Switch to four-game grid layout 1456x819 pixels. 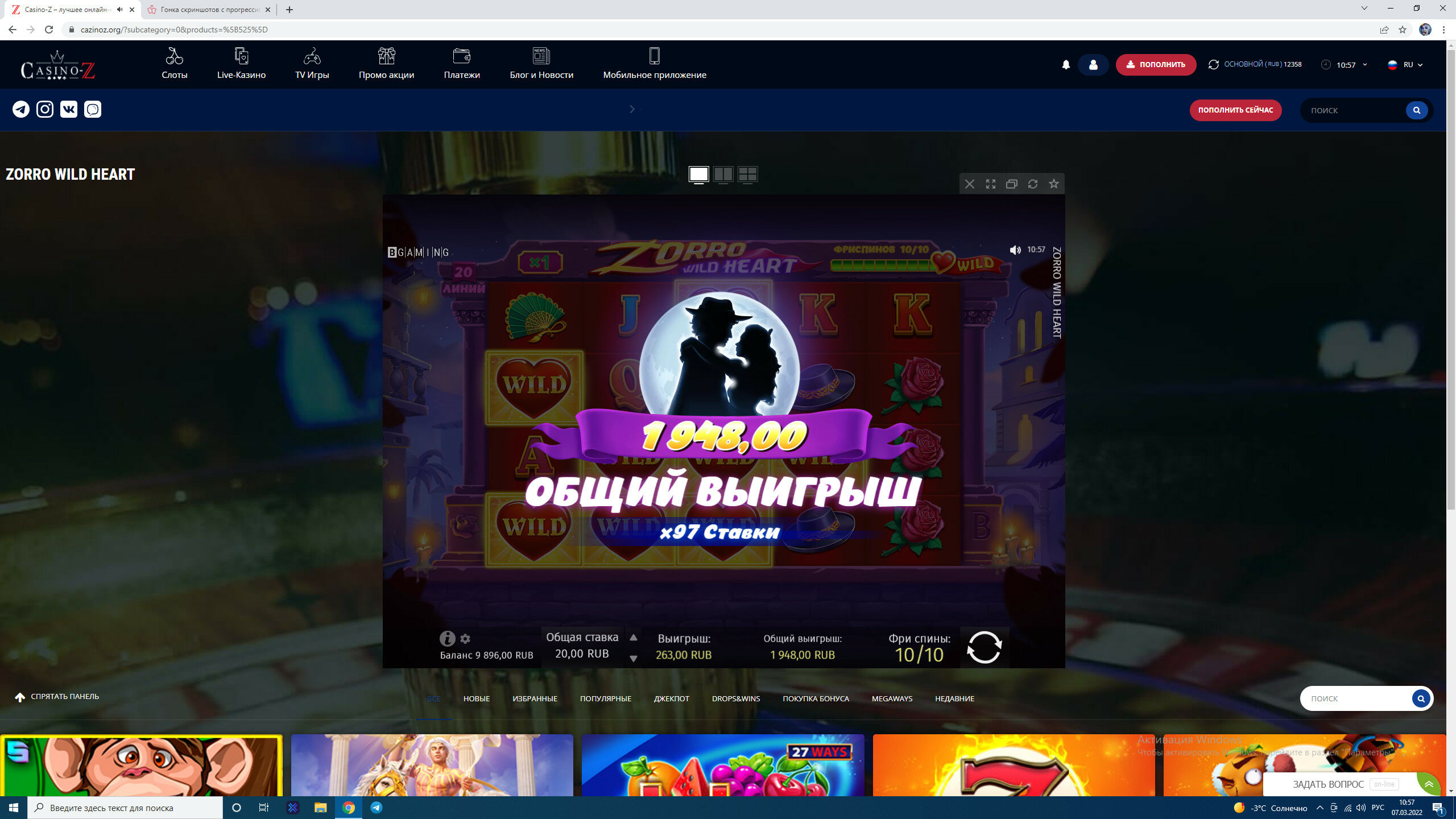pyautogui.click(x=747, y=174)
